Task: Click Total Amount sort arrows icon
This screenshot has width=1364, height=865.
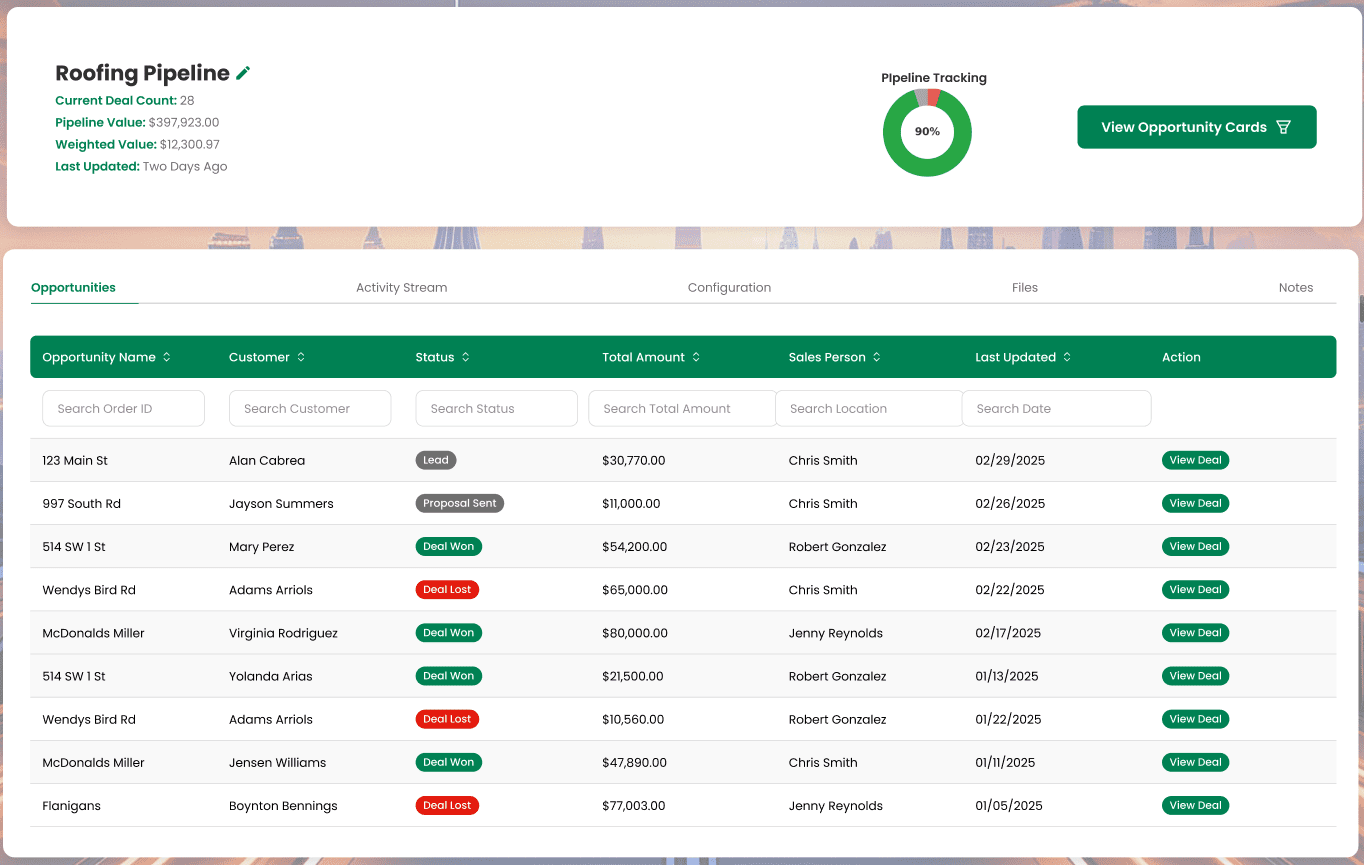Action: (696, 357)
